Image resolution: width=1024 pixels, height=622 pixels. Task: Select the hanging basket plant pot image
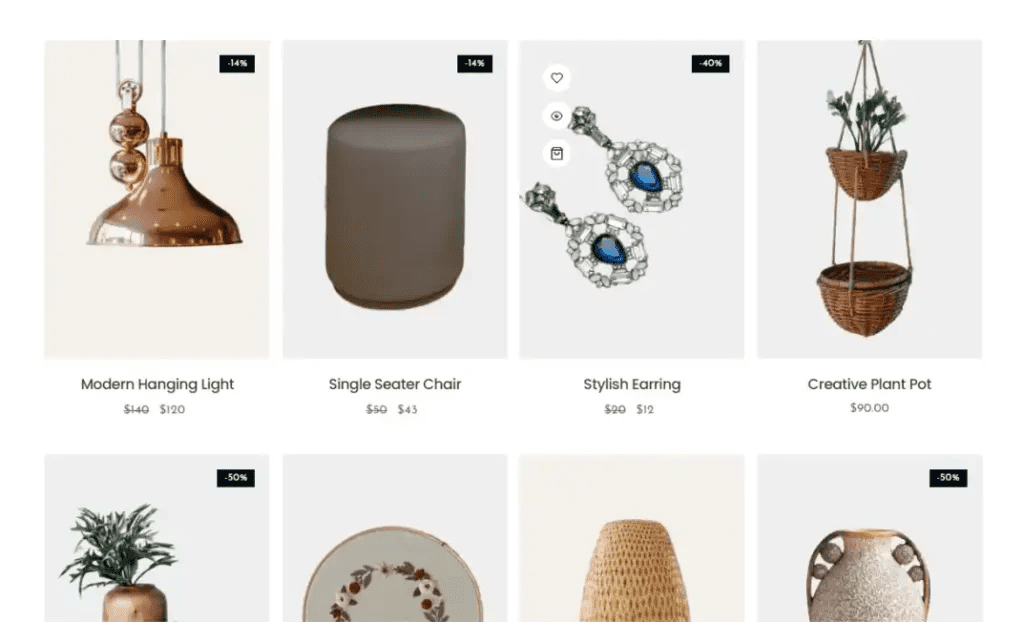[869, 199]
